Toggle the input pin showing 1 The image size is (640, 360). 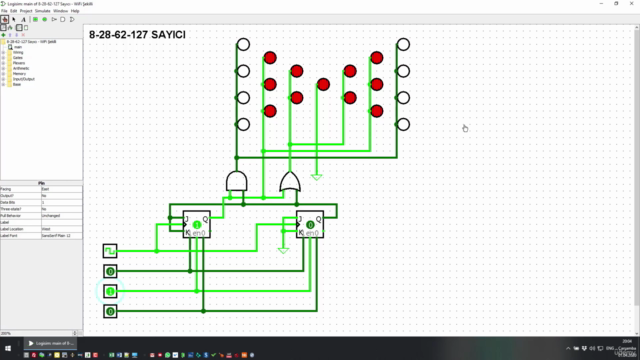pyautogui.click(x=110, y=291)
